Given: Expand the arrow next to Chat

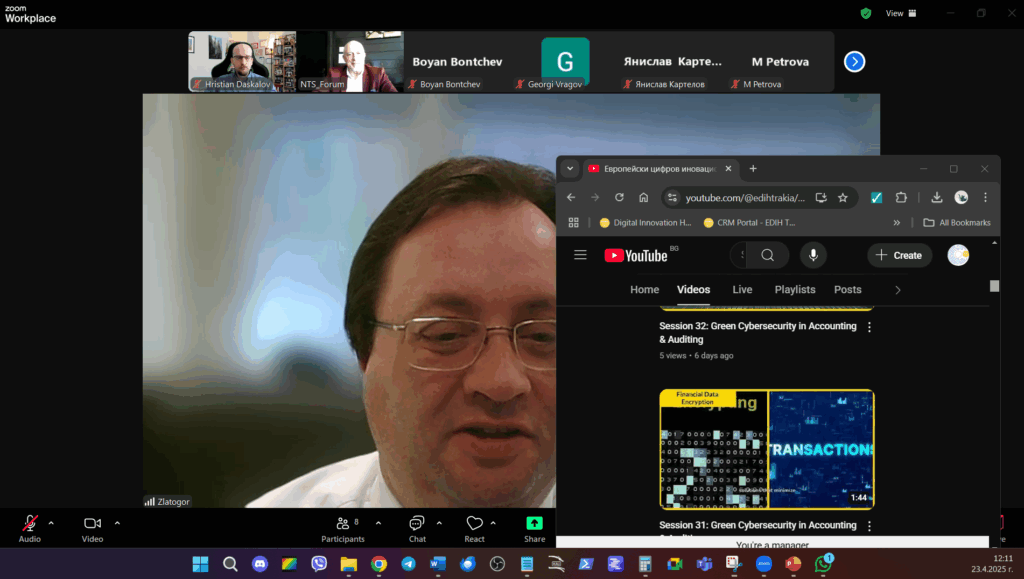Looking at the screenshot, I should (439, 523).
